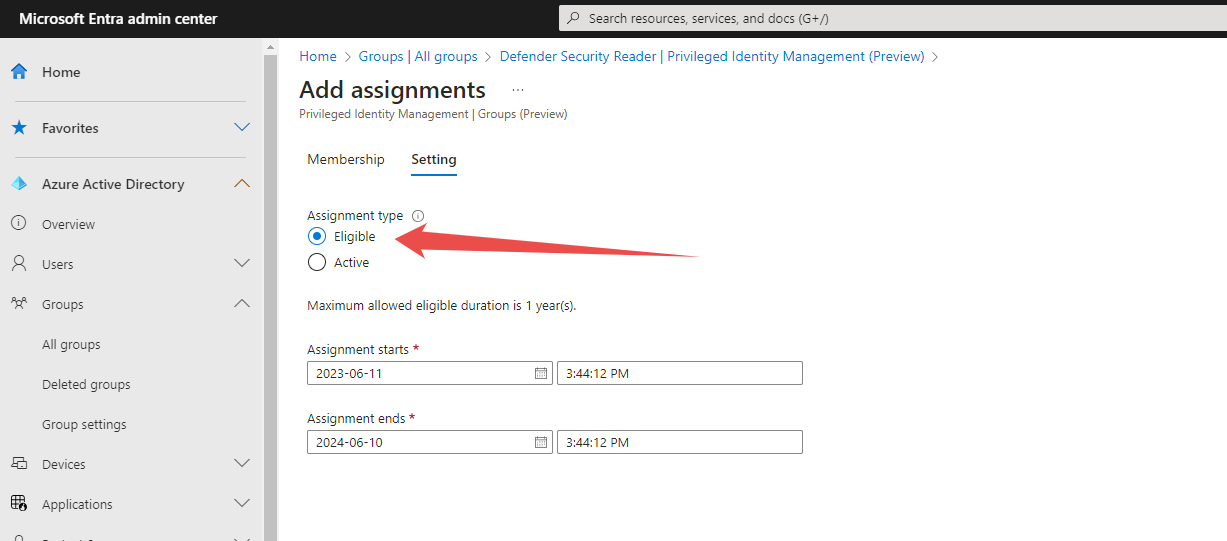Click the Home house icon in sidebar
Image resolution: width=1227 pixels, height=541 pixels.
coord(18,72)
